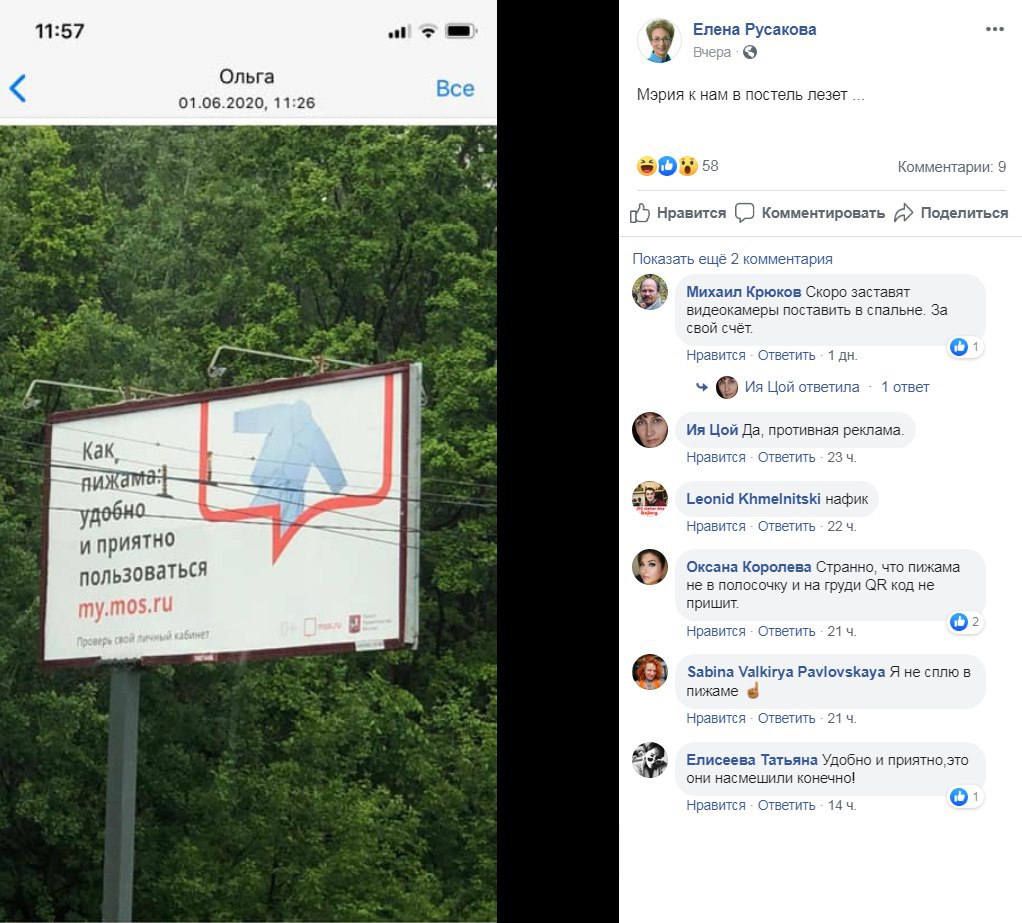Reply to Leonid Khmelnitski's comment
This screenshot has height=923, width=1022.
tap(786, 527)
